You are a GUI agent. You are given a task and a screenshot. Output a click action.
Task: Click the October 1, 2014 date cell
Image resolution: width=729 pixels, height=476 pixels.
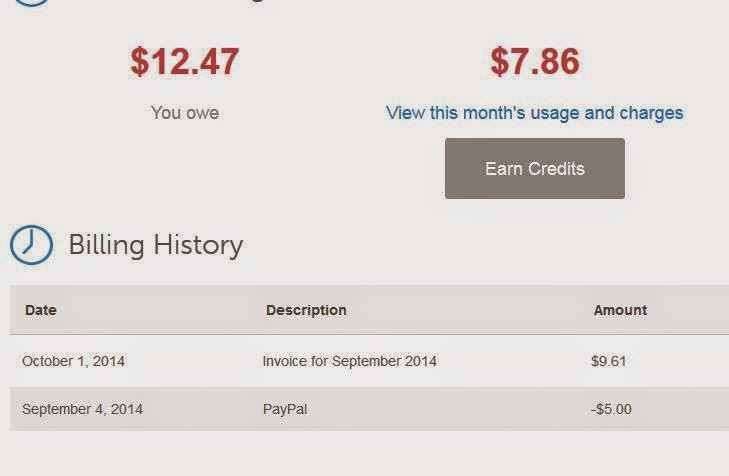(x=73, y=361)
